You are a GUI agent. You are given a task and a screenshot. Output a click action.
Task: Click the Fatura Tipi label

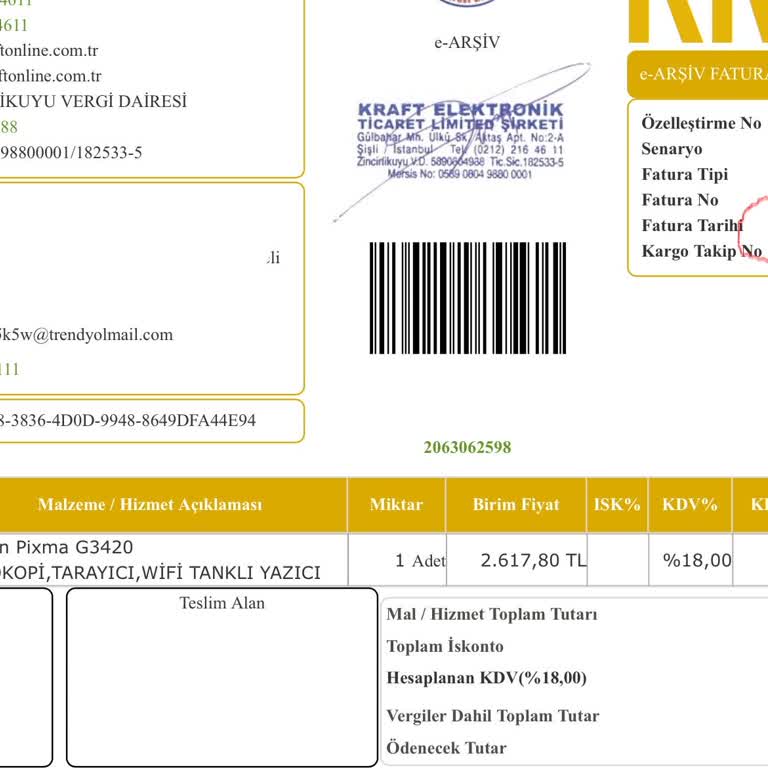[x=685, y=174]
